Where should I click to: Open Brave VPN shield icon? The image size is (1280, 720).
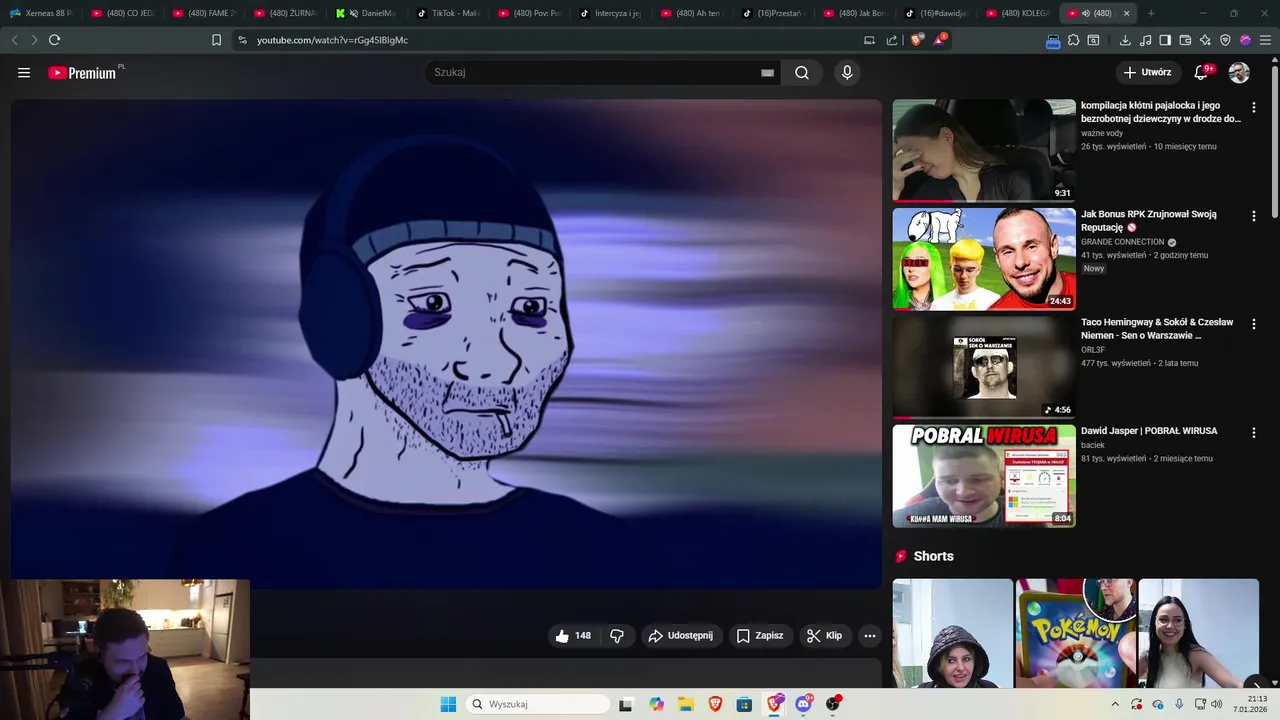[x=1225, y=40]
